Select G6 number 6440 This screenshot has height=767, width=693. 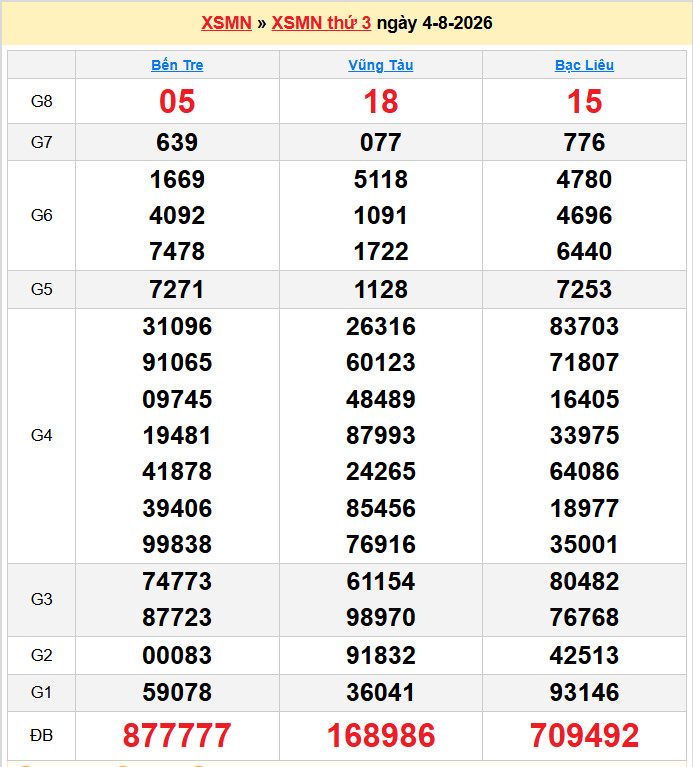point(584,251)
